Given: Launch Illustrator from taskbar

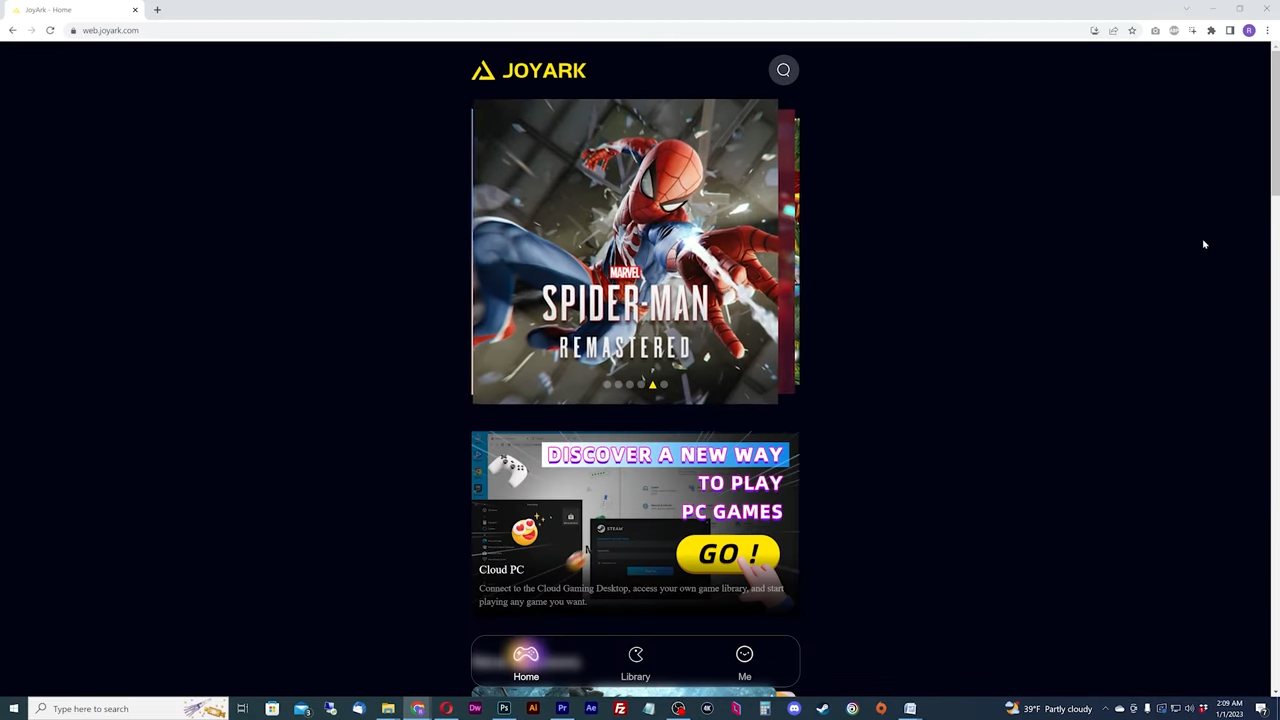Looking at the screenshot, I should click(533, 709).
